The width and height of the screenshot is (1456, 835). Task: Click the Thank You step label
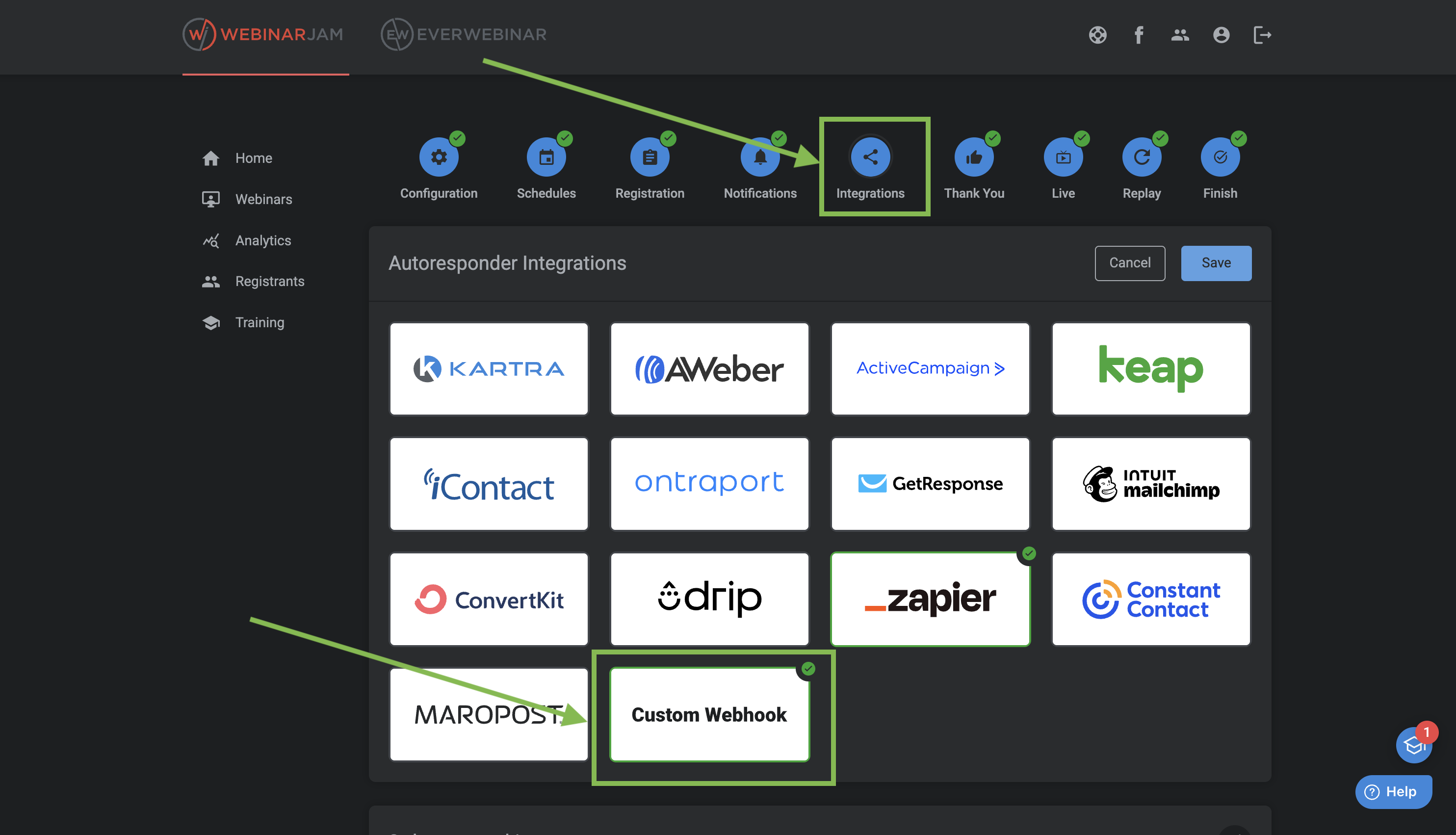[x=974, y=194]
